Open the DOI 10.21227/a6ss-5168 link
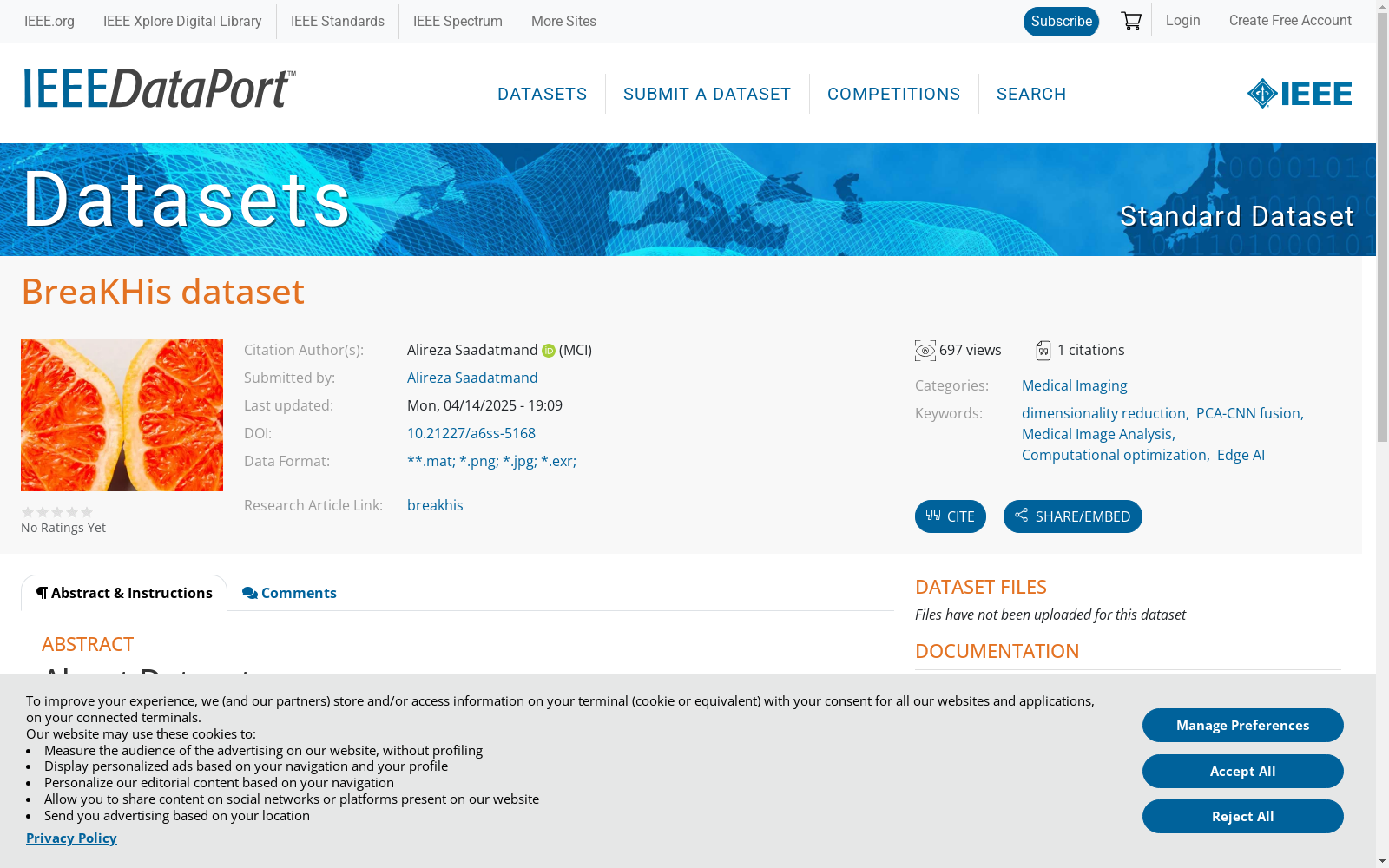The height and width of the screenshot is (868, 1389). (471, 433)
